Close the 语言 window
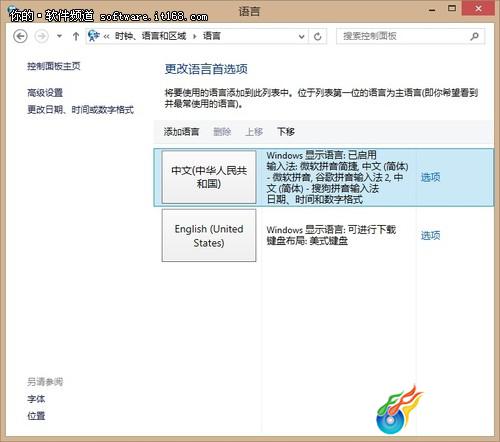The image size is (500, 442). pyautogui.click(x=478, y=9)
